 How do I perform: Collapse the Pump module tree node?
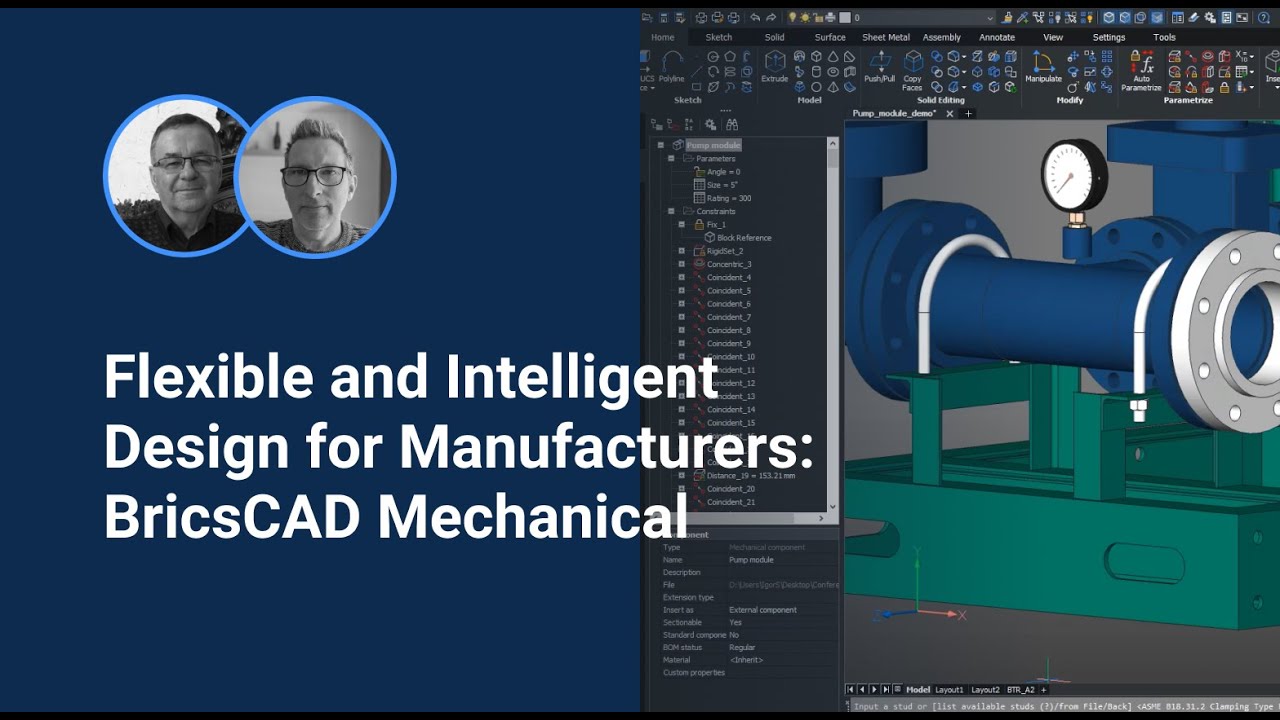coord(660,145)
